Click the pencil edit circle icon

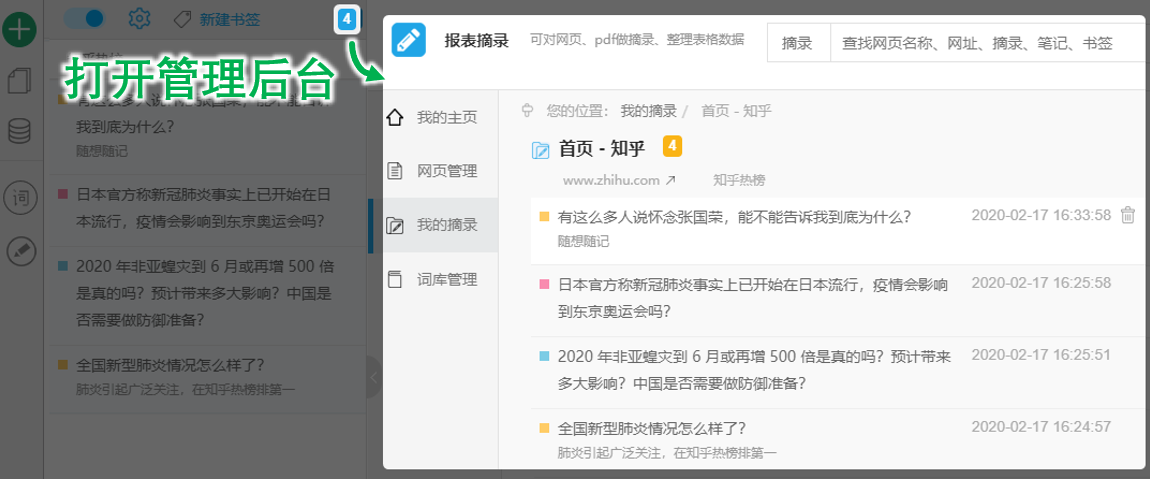19,252
